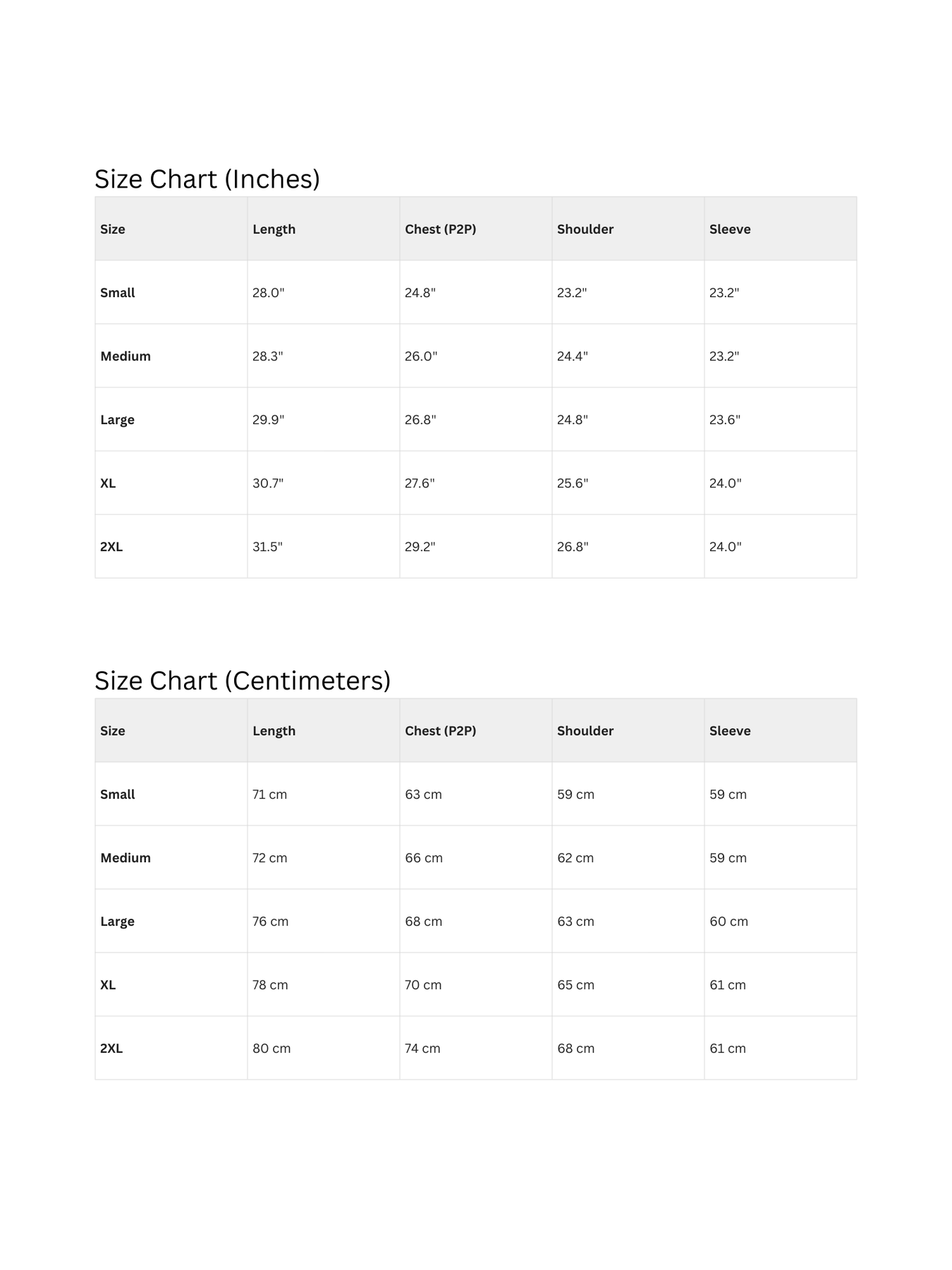Select the 29.9" length value for Large
This screenshot has height=1270, width=952.
pos(268,420)
